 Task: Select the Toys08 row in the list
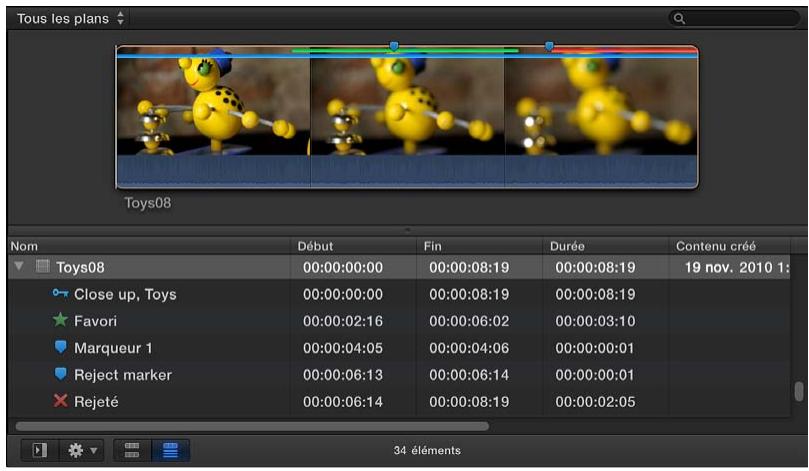click(399, 267)
